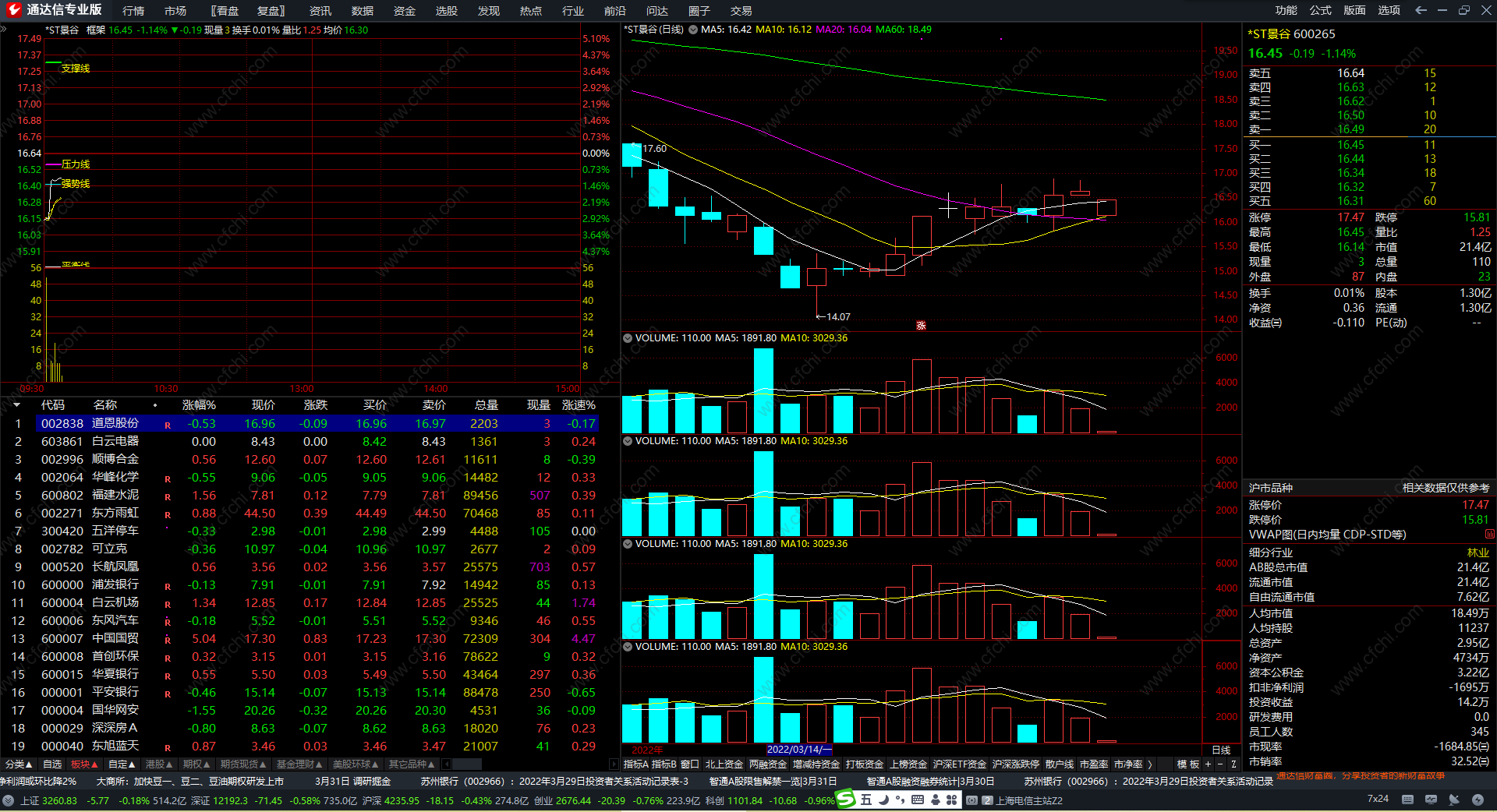Click the 2022/03/14 date marker on timeline
This screenshot has height=812, width=1497.
(x=800, y=750)
